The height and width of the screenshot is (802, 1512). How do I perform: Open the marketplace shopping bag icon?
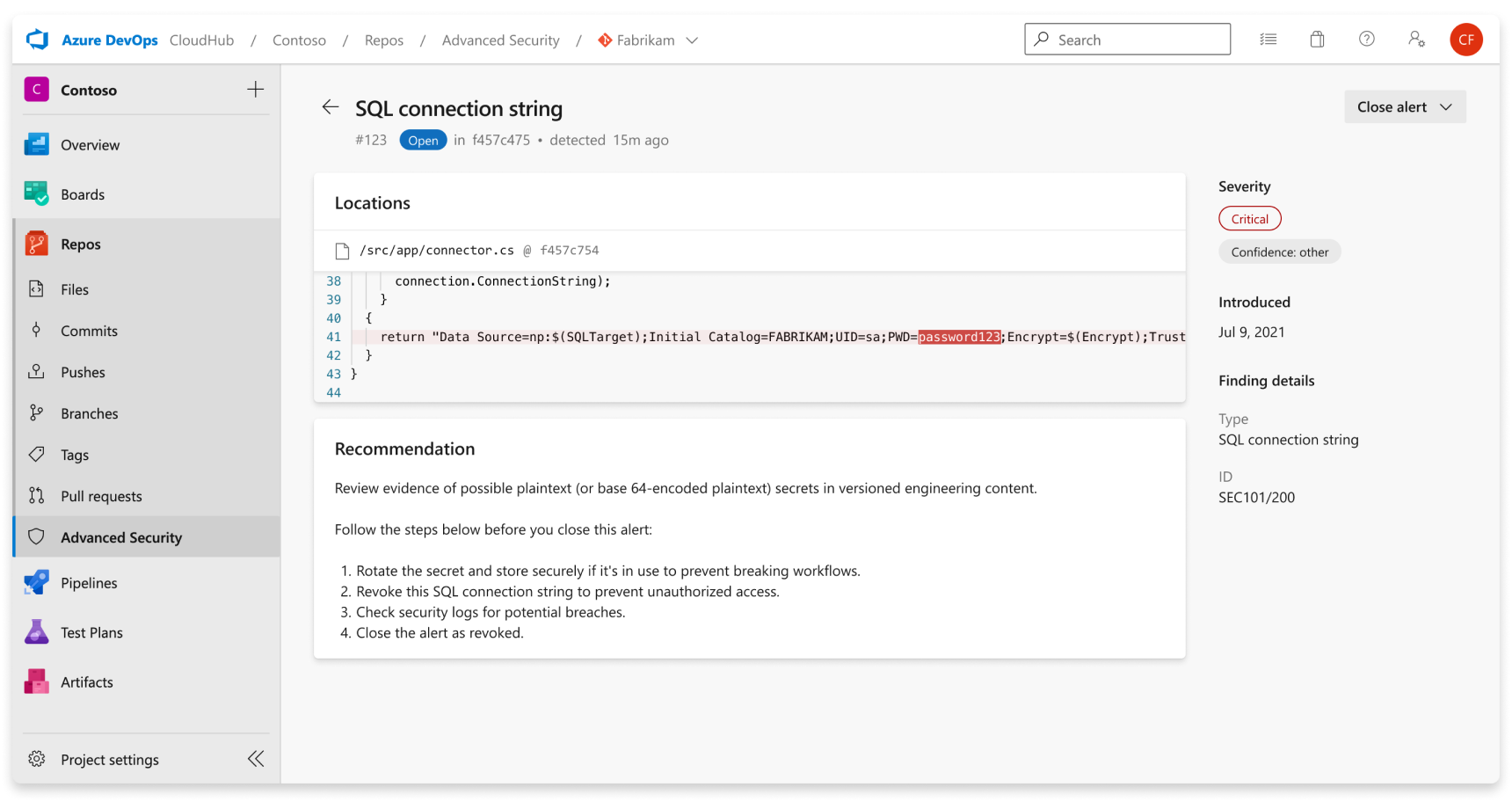coord(1317,40)
